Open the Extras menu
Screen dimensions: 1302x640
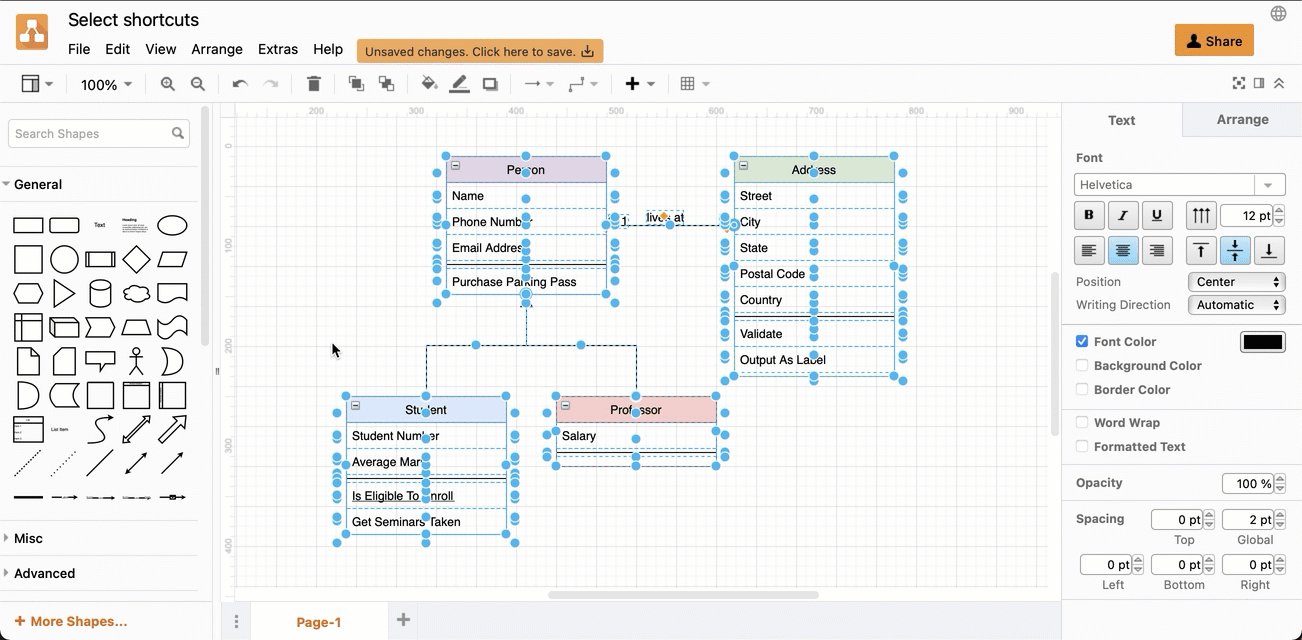pos(277,48)
